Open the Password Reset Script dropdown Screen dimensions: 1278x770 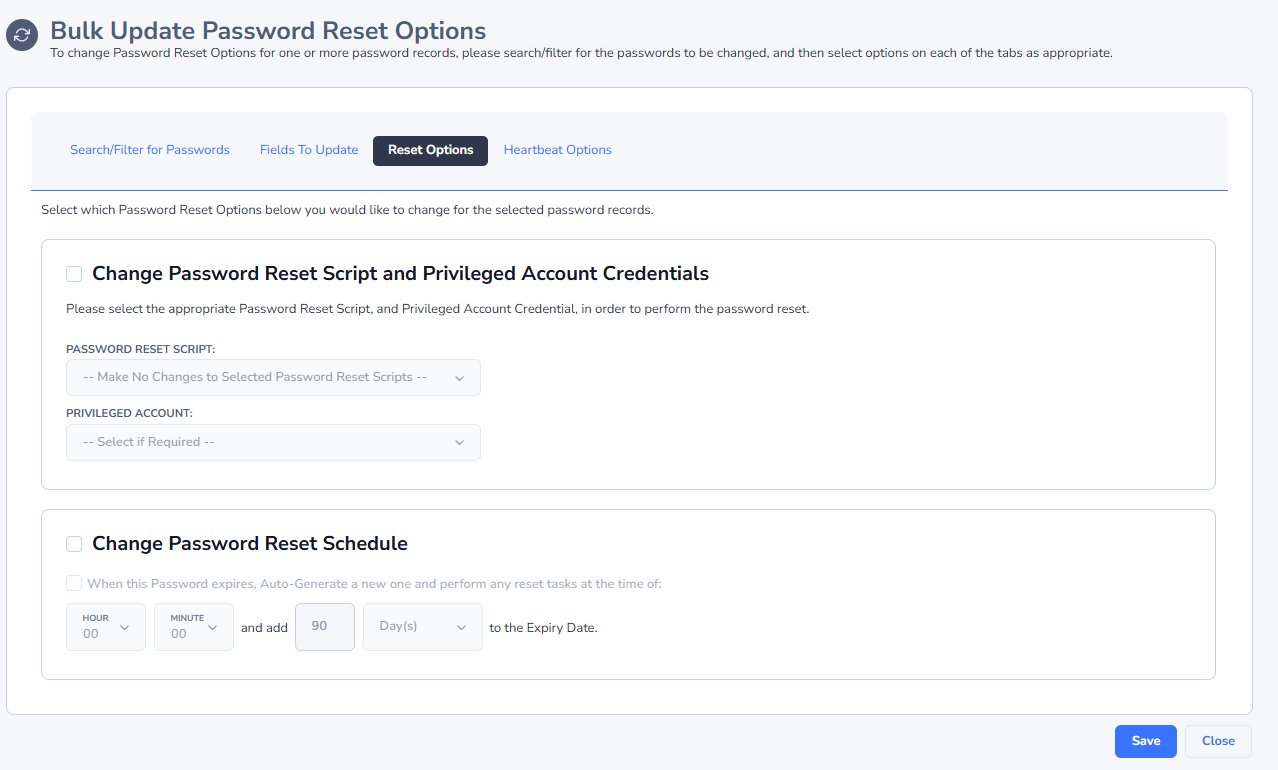coord(273,377)
